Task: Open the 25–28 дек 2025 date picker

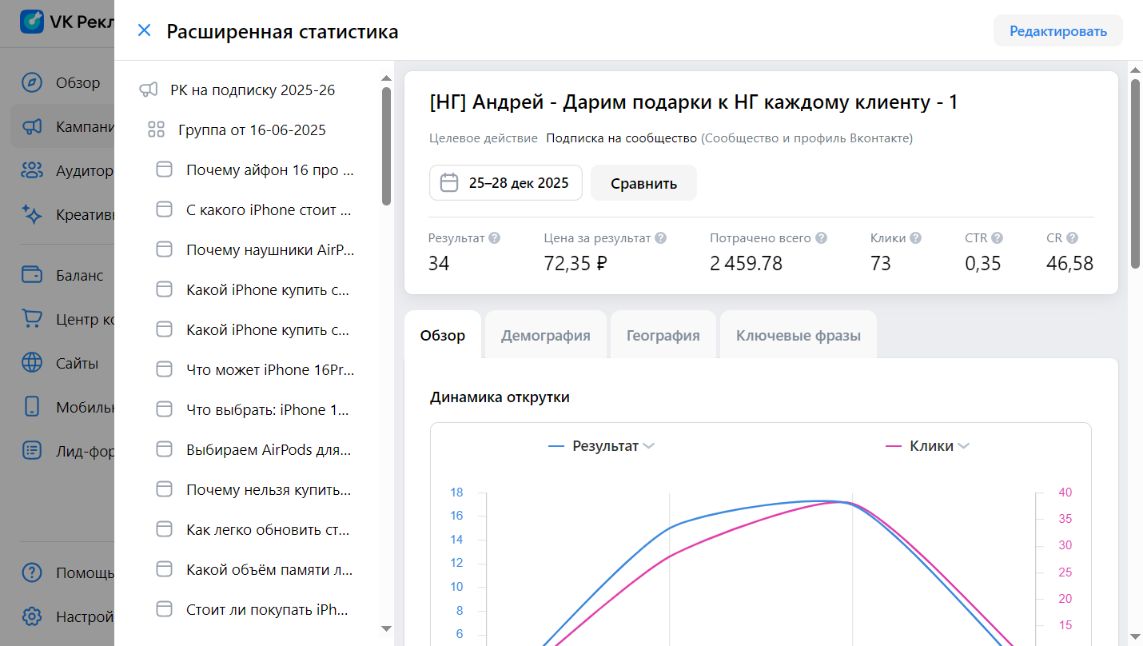Action: pyautogui.click(x=506, y=183)
